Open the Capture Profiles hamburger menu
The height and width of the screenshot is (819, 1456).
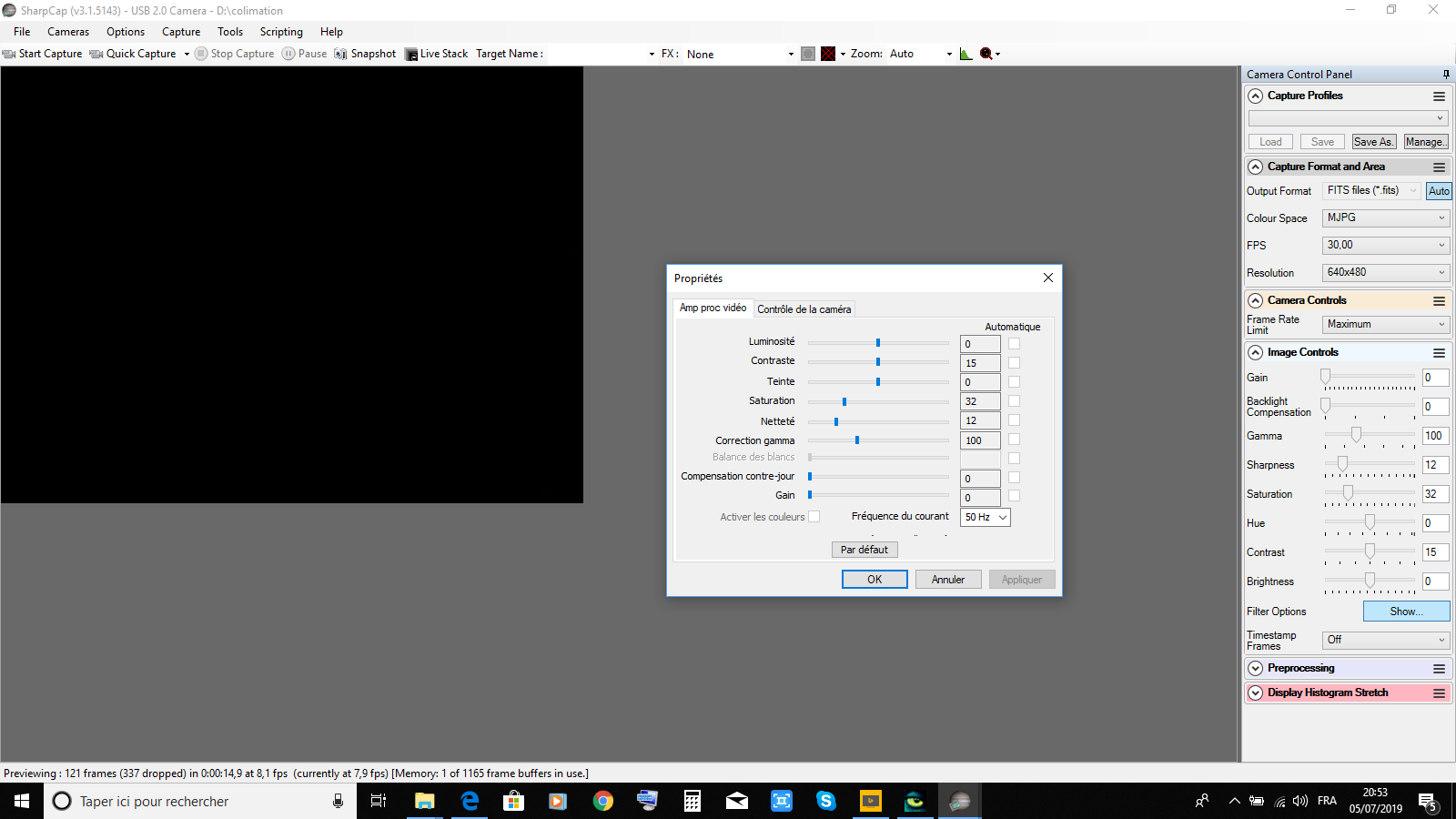pos(1439,96)
